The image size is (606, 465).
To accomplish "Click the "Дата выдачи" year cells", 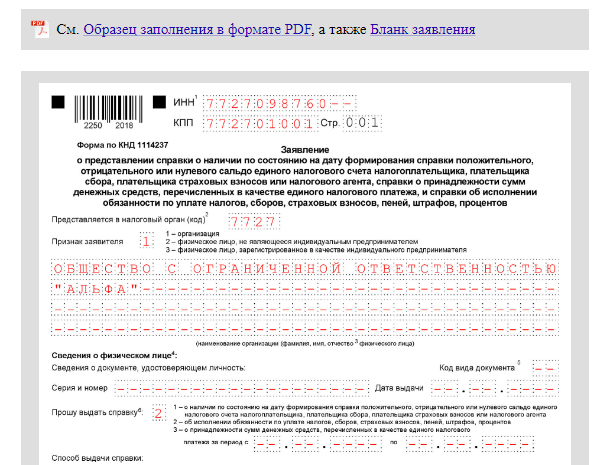I will click(x=533, y=388).
